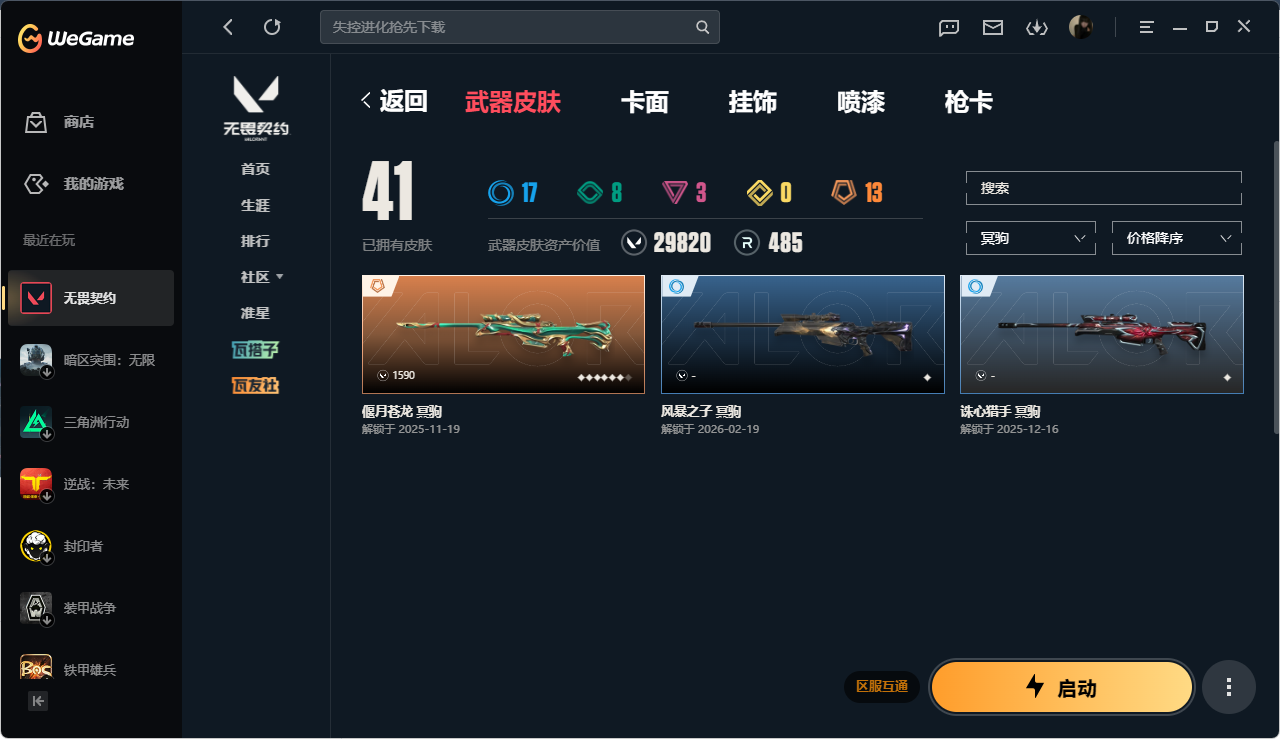
Task: Click the 解锁于 2025-12-16 date text
Action: (x=1009, y=429)
